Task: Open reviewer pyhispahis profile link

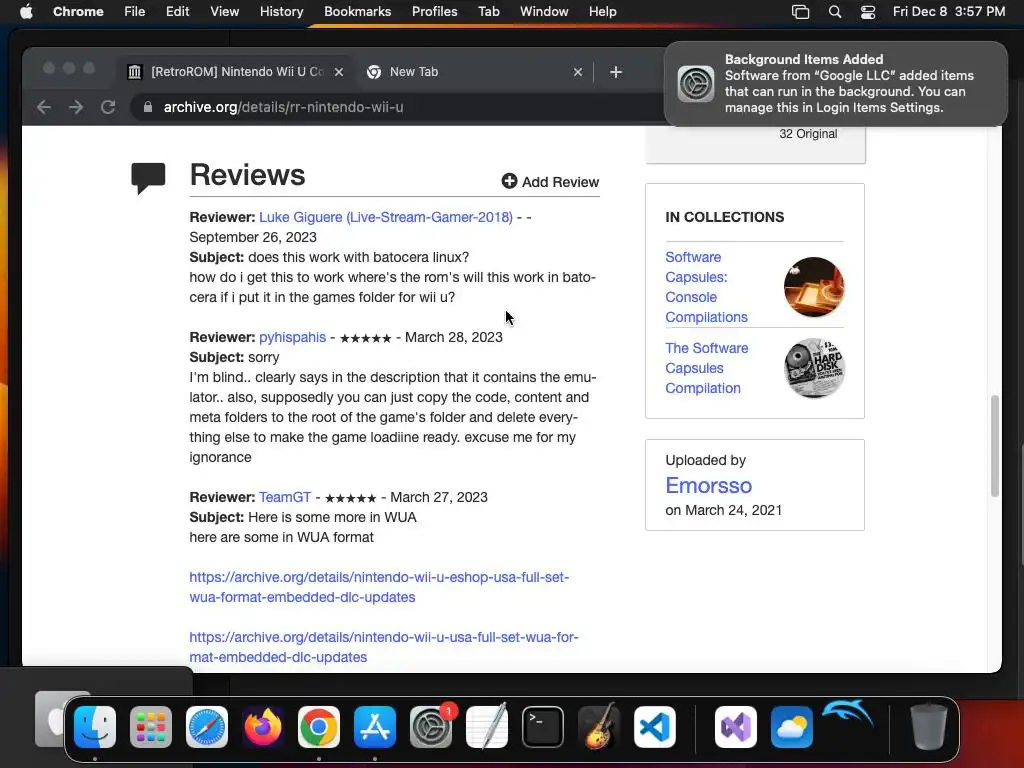Action: point(293,337)
